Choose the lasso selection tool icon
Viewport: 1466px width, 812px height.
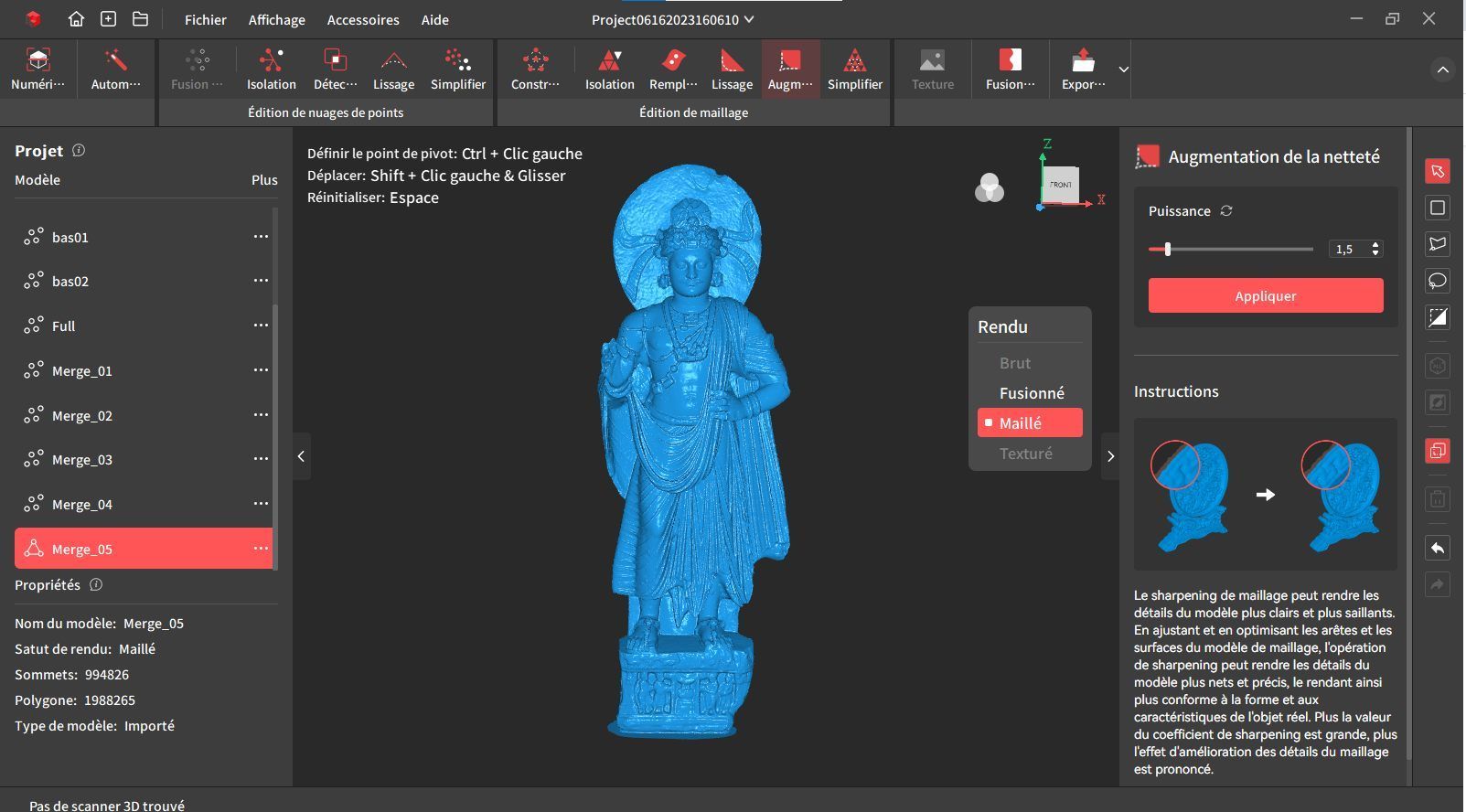(x=1438, y=280)
